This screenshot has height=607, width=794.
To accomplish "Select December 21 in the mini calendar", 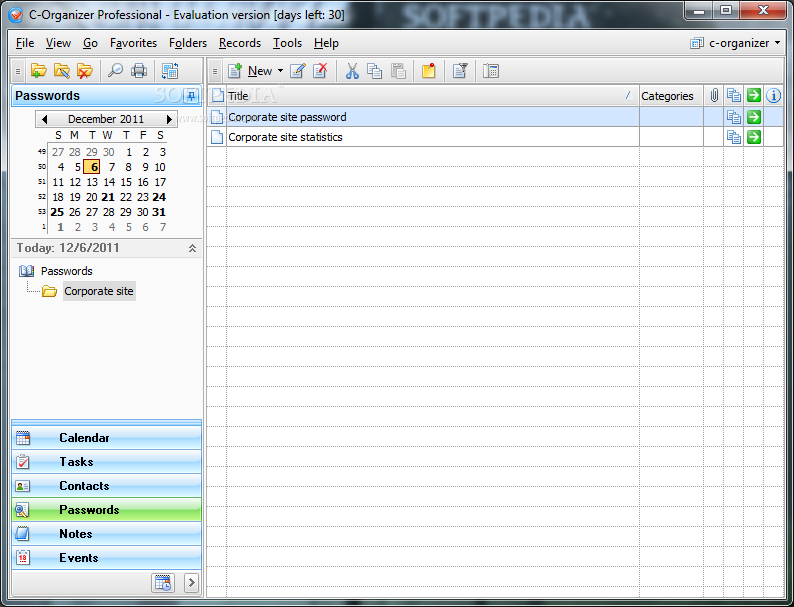I will (x=108, y=197).
